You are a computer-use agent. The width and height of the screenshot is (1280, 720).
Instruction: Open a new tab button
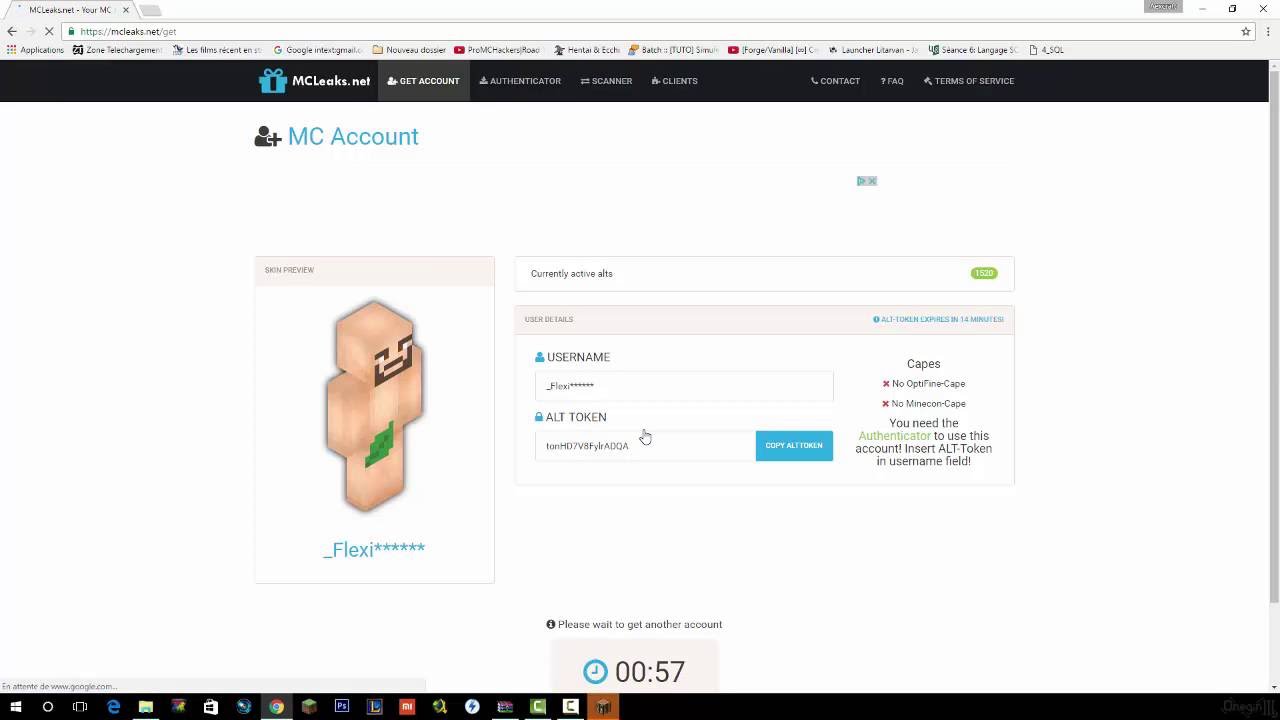149,10
